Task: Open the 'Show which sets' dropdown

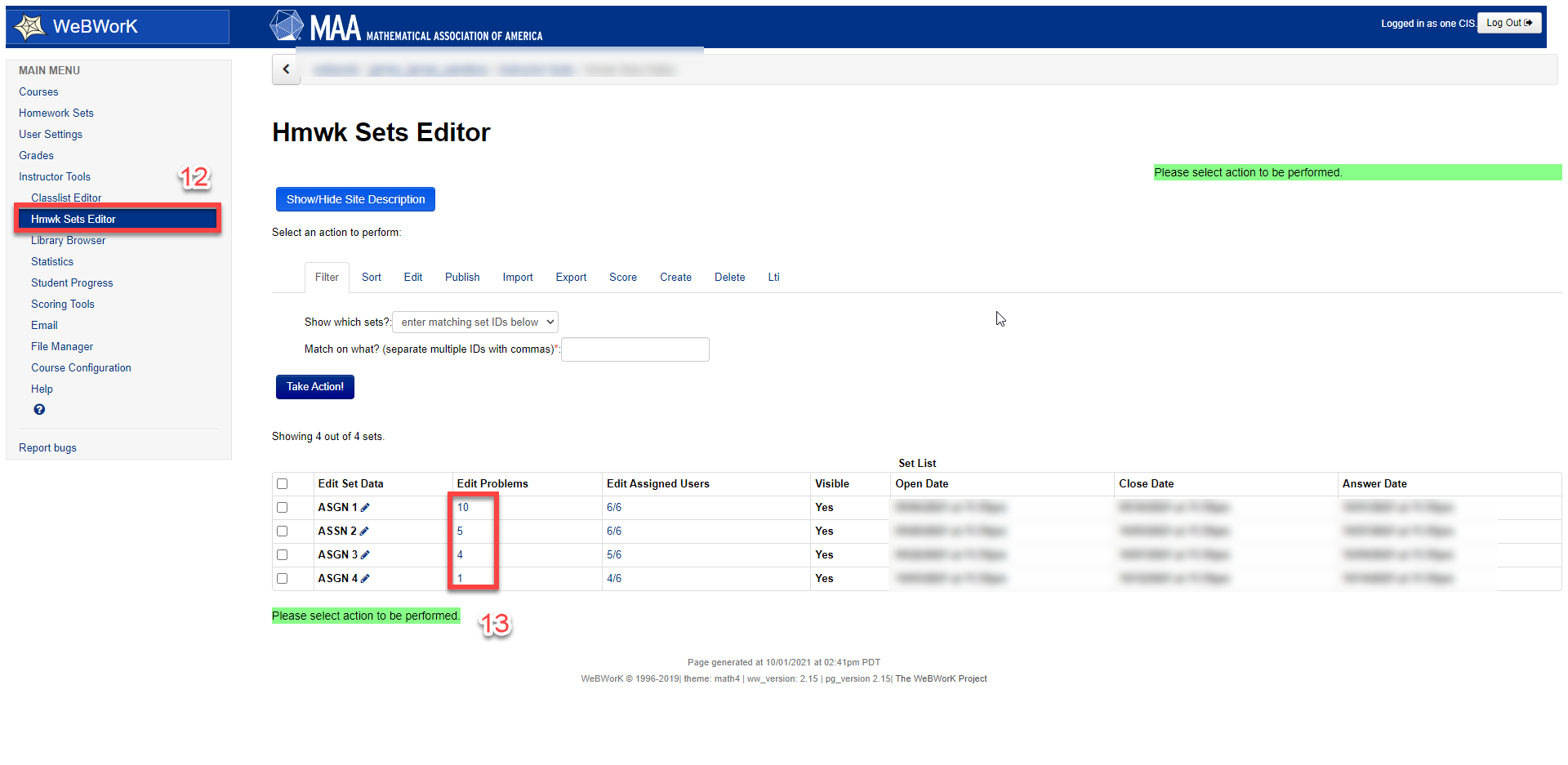Action: point(475,322)
